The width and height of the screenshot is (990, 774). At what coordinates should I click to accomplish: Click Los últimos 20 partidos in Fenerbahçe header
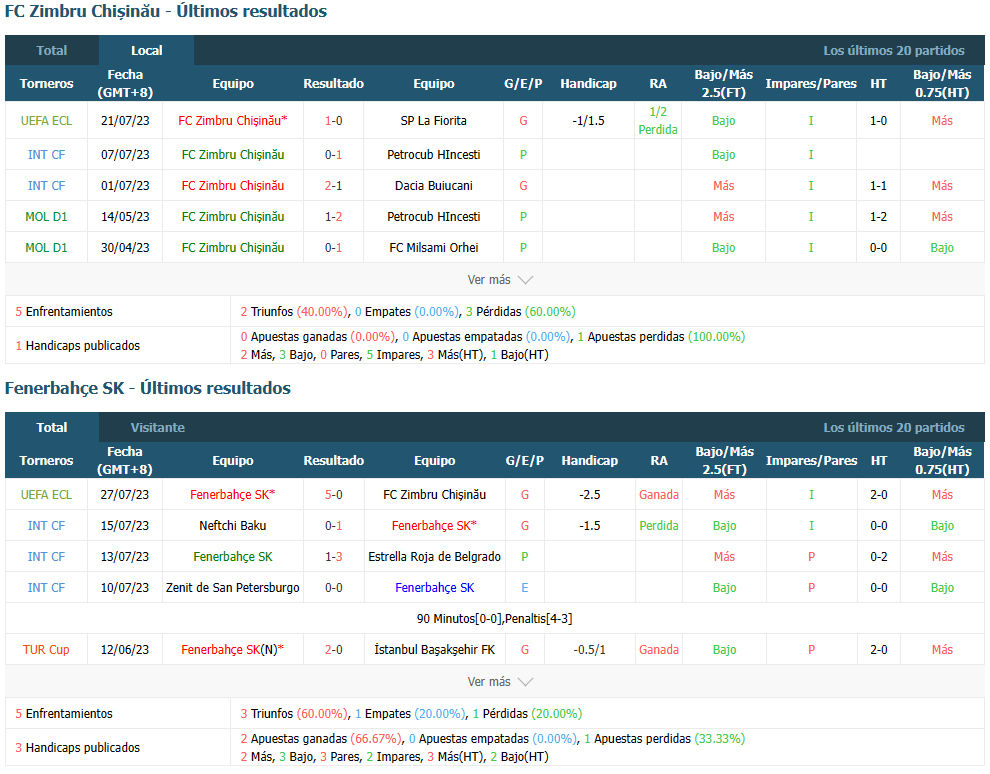coord(893,427)
